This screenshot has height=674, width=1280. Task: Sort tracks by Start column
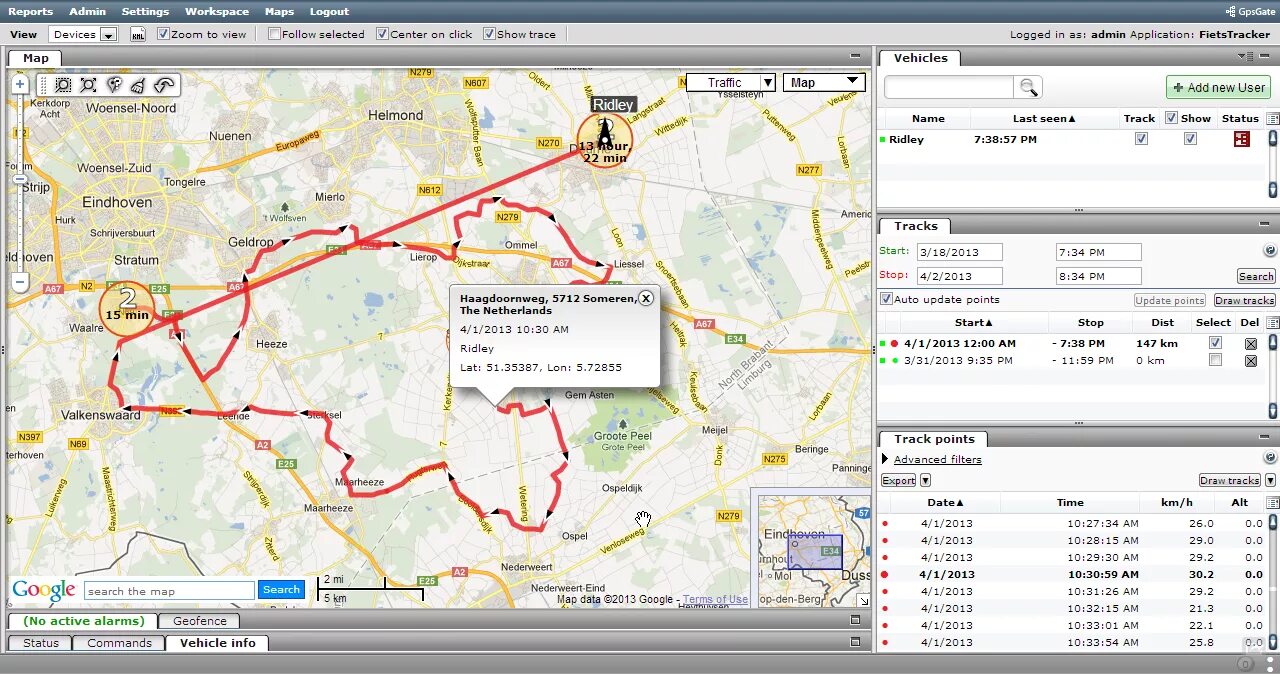973,322
